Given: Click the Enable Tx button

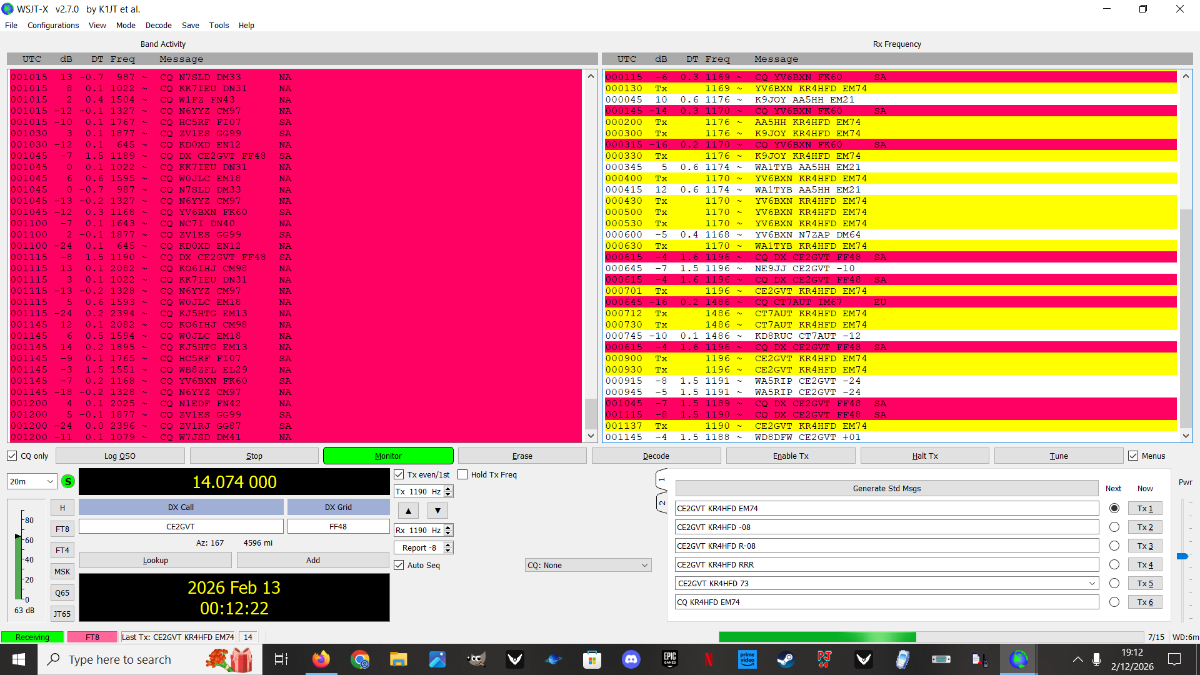Looking at the screenshot, I should click(790, 456).
